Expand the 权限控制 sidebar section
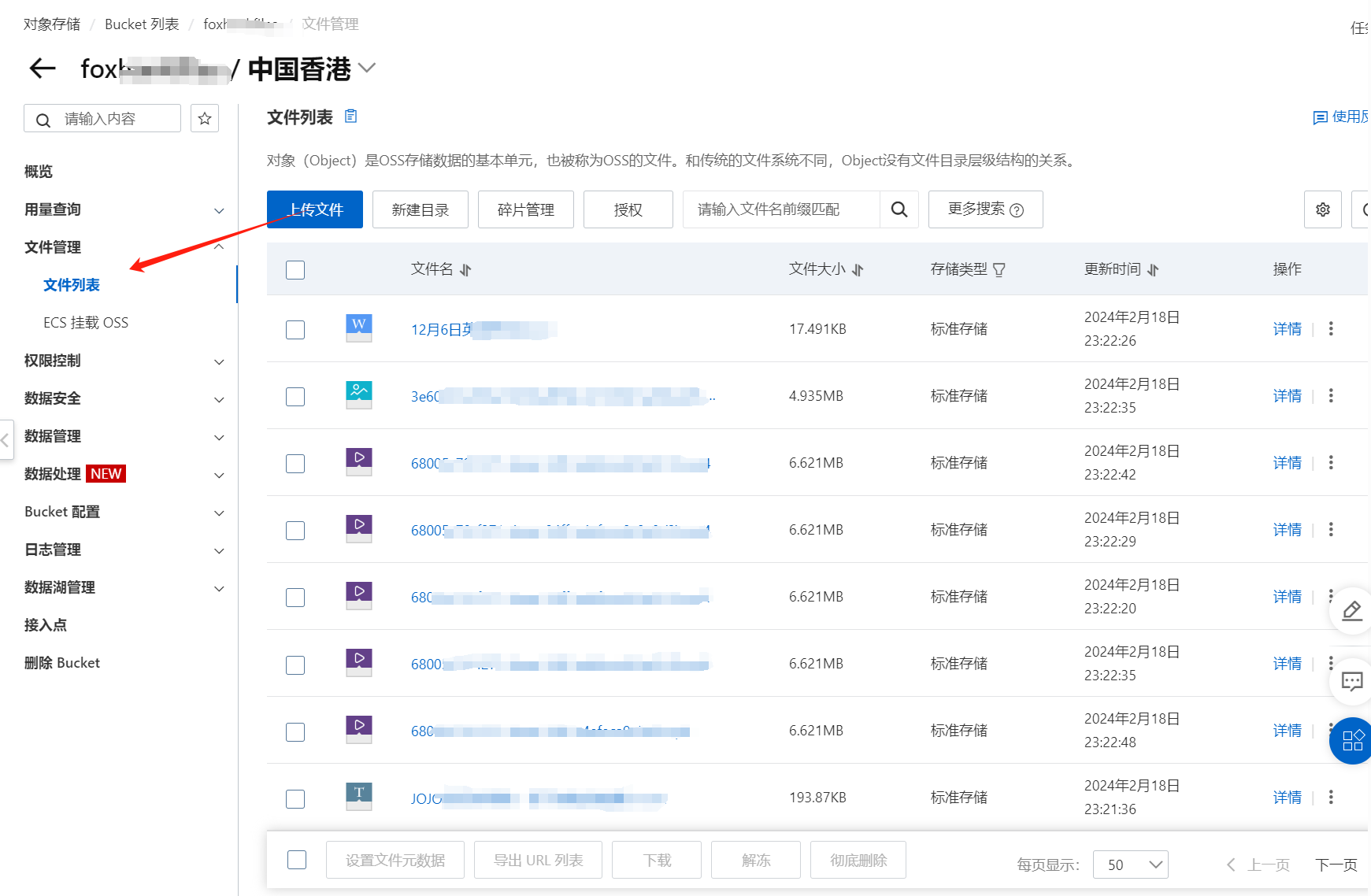 tap(219, 361)
